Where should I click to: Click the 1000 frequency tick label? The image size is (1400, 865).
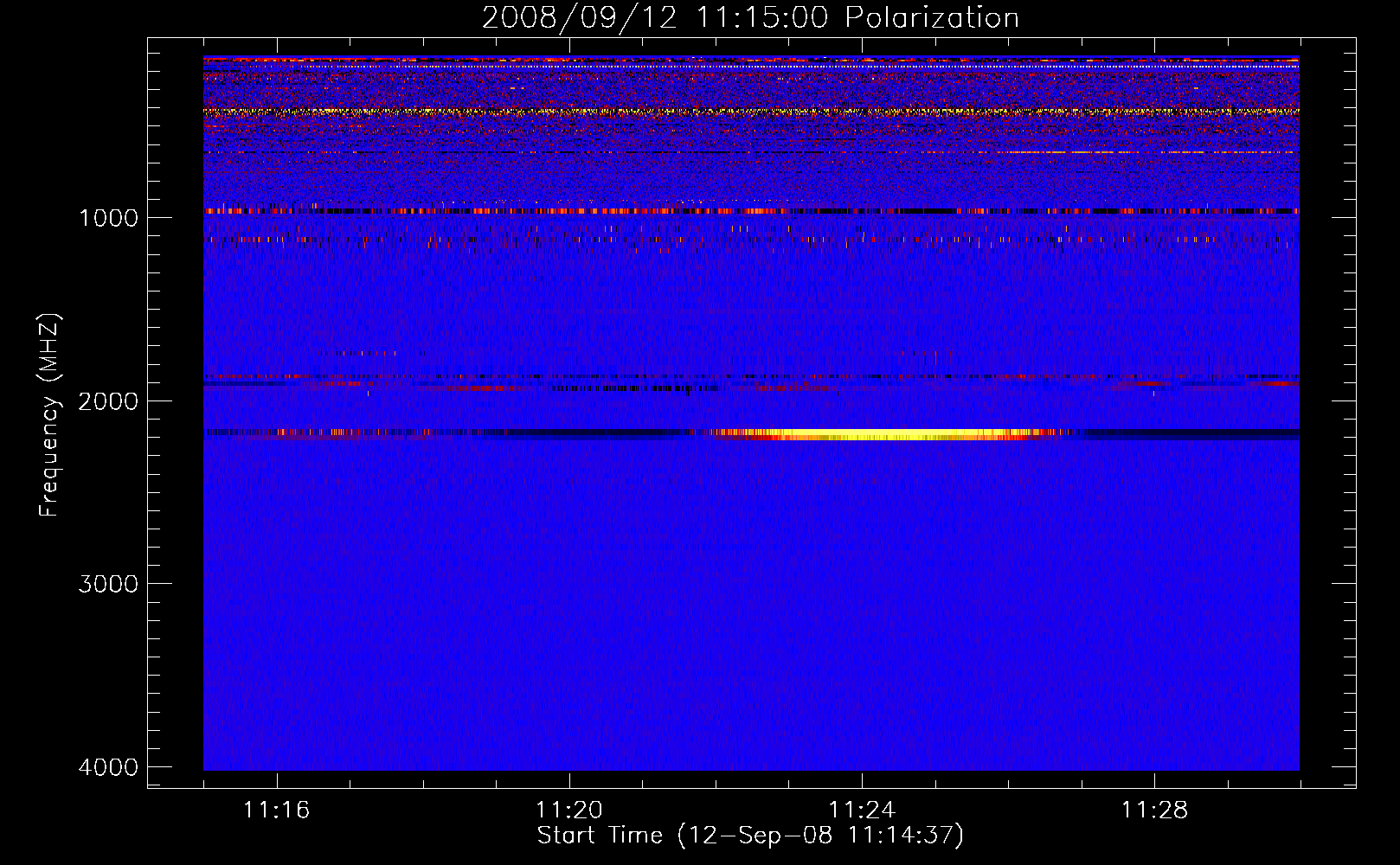(x=108, y=218)
